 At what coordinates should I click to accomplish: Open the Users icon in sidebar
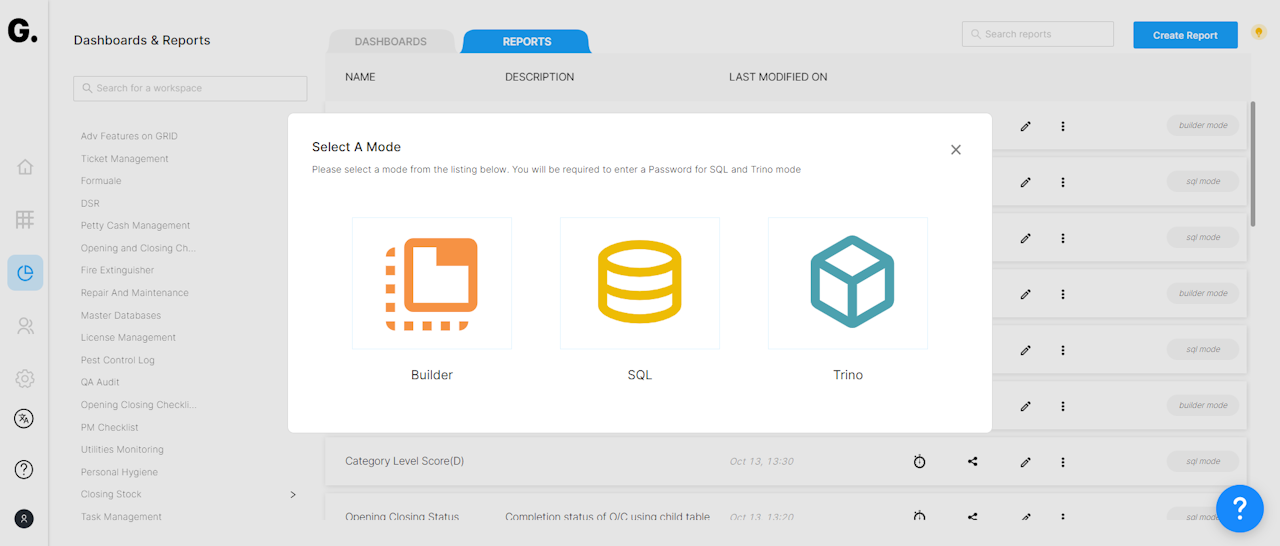(x=25, y=326)
